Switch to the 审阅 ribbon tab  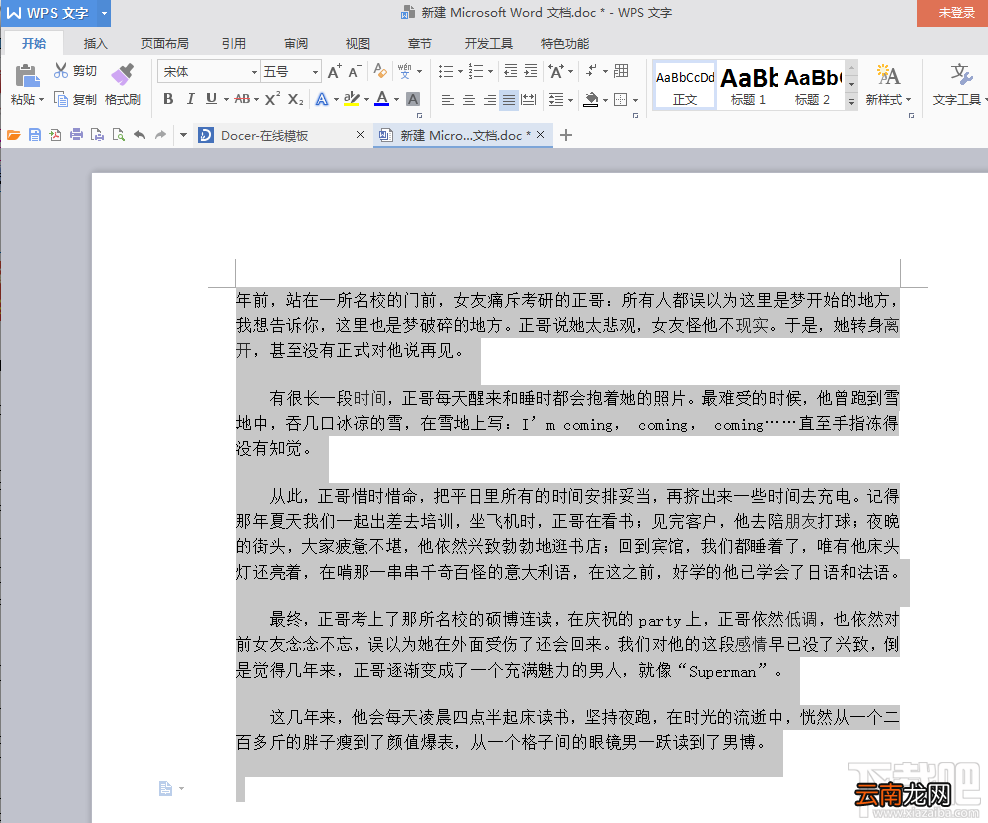point(296,43)
